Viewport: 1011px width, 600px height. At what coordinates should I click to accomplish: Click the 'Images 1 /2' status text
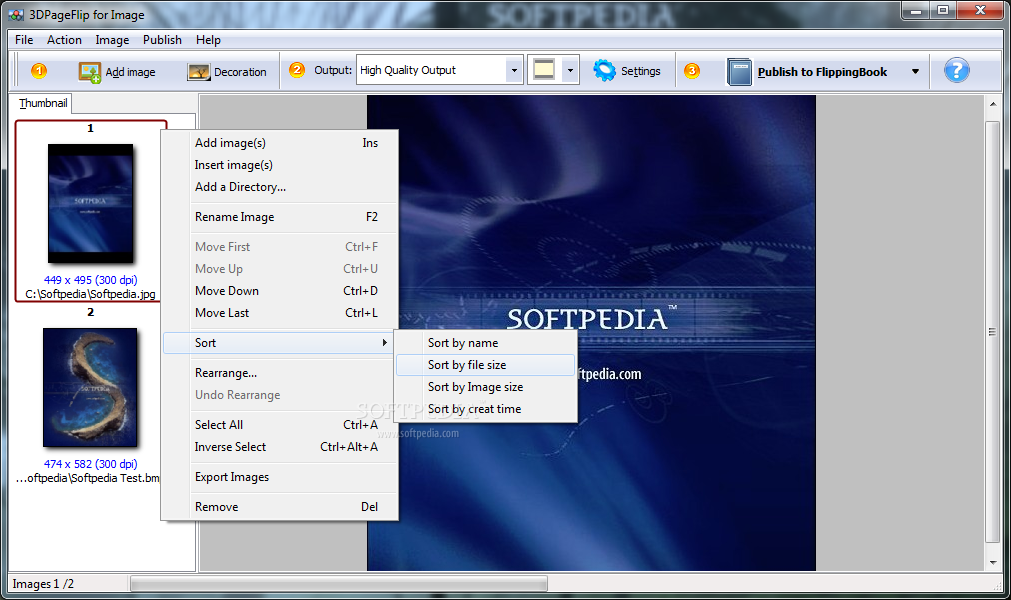point(43,584)
